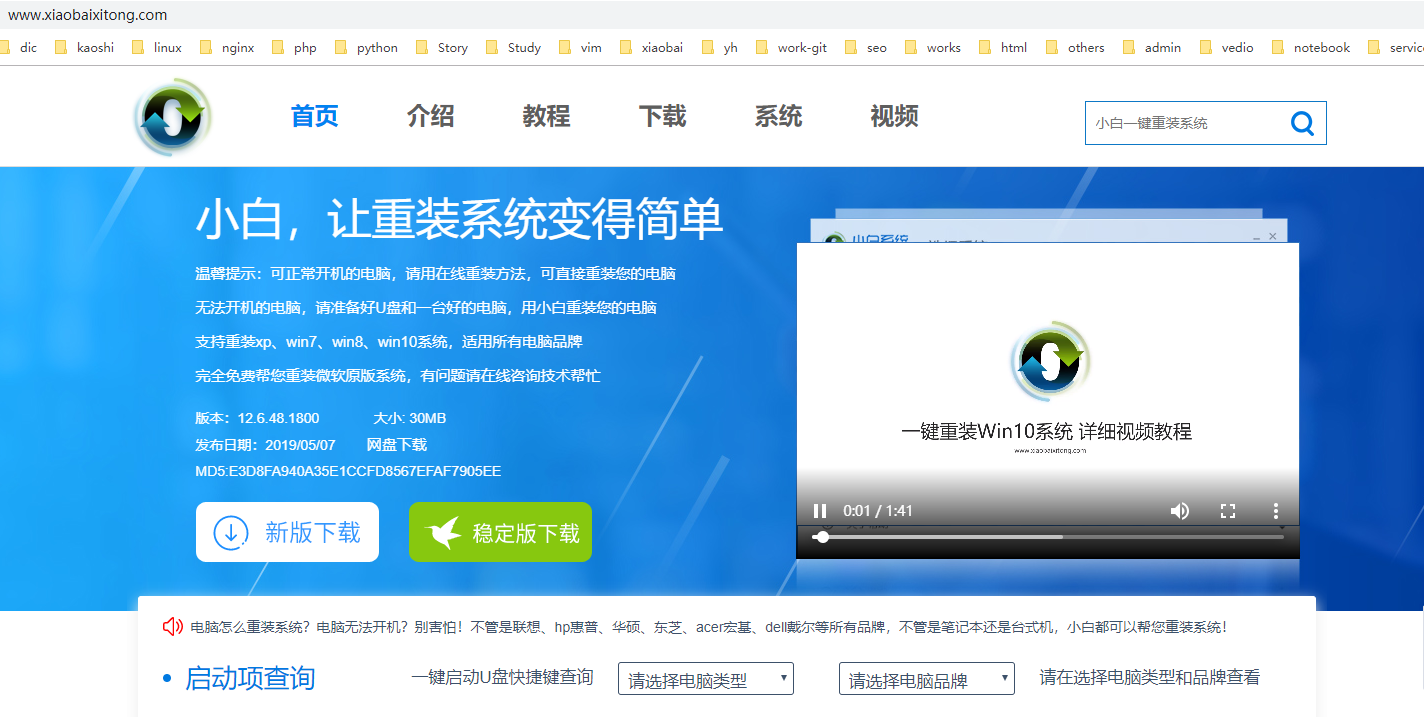Image resolution: width=1424 pixels, height=717 pixels.
Task: Select the 教程 navigation item
Action: 546,116
